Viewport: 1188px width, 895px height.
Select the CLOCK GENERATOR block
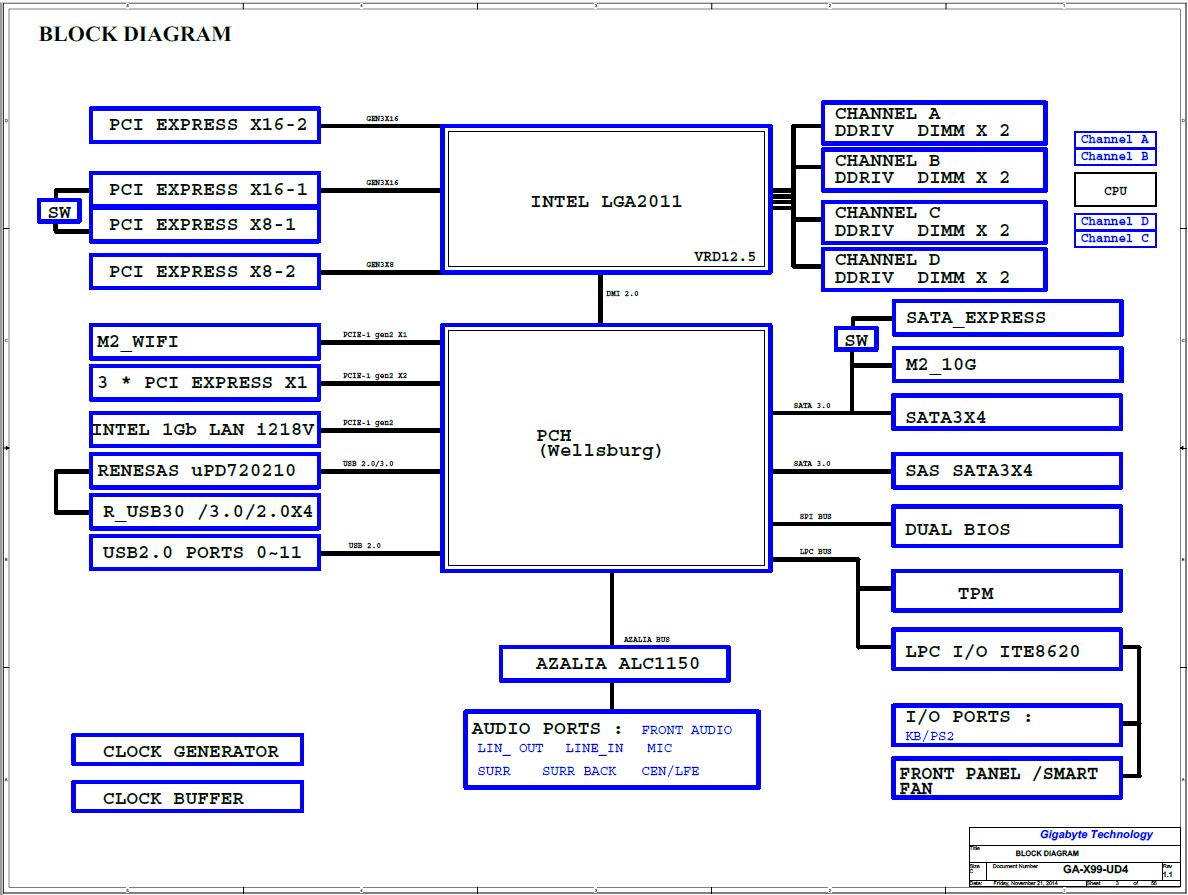(x=188, y=751)
